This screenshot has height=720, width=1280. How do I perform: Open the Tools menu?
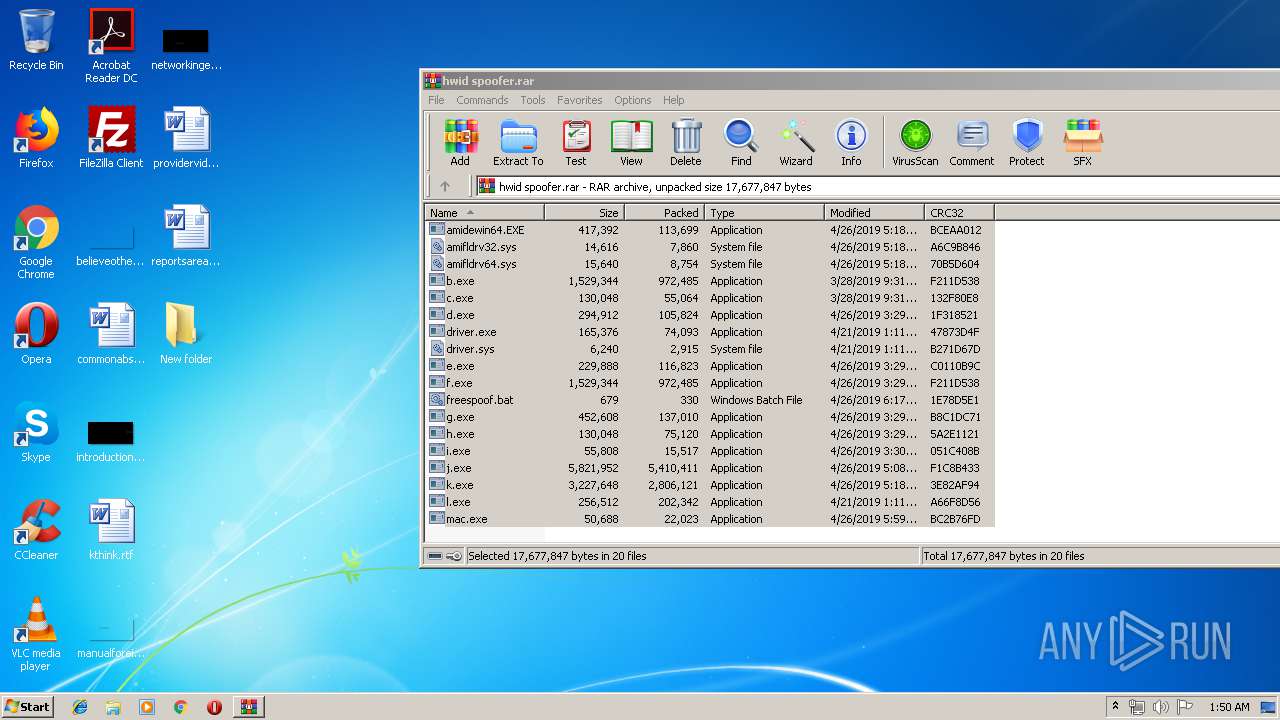[533, 100]
